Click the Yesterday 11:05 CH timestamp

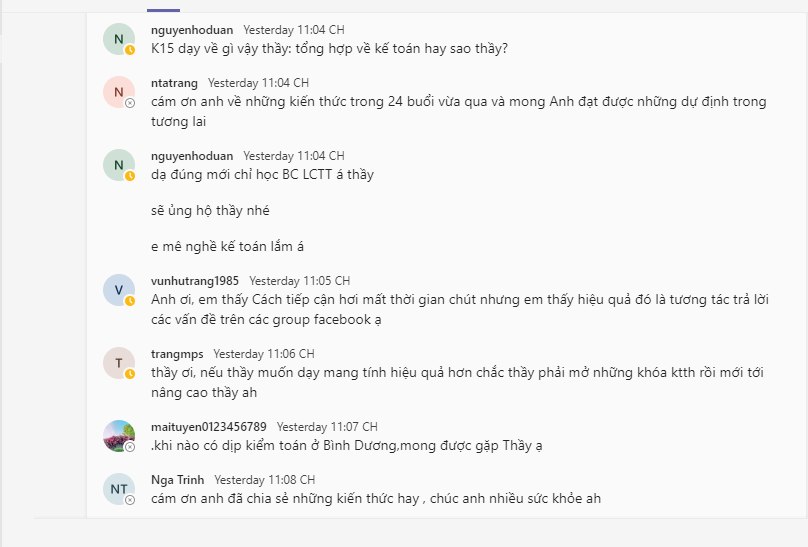pyautogui.click(x=299, y=281)
